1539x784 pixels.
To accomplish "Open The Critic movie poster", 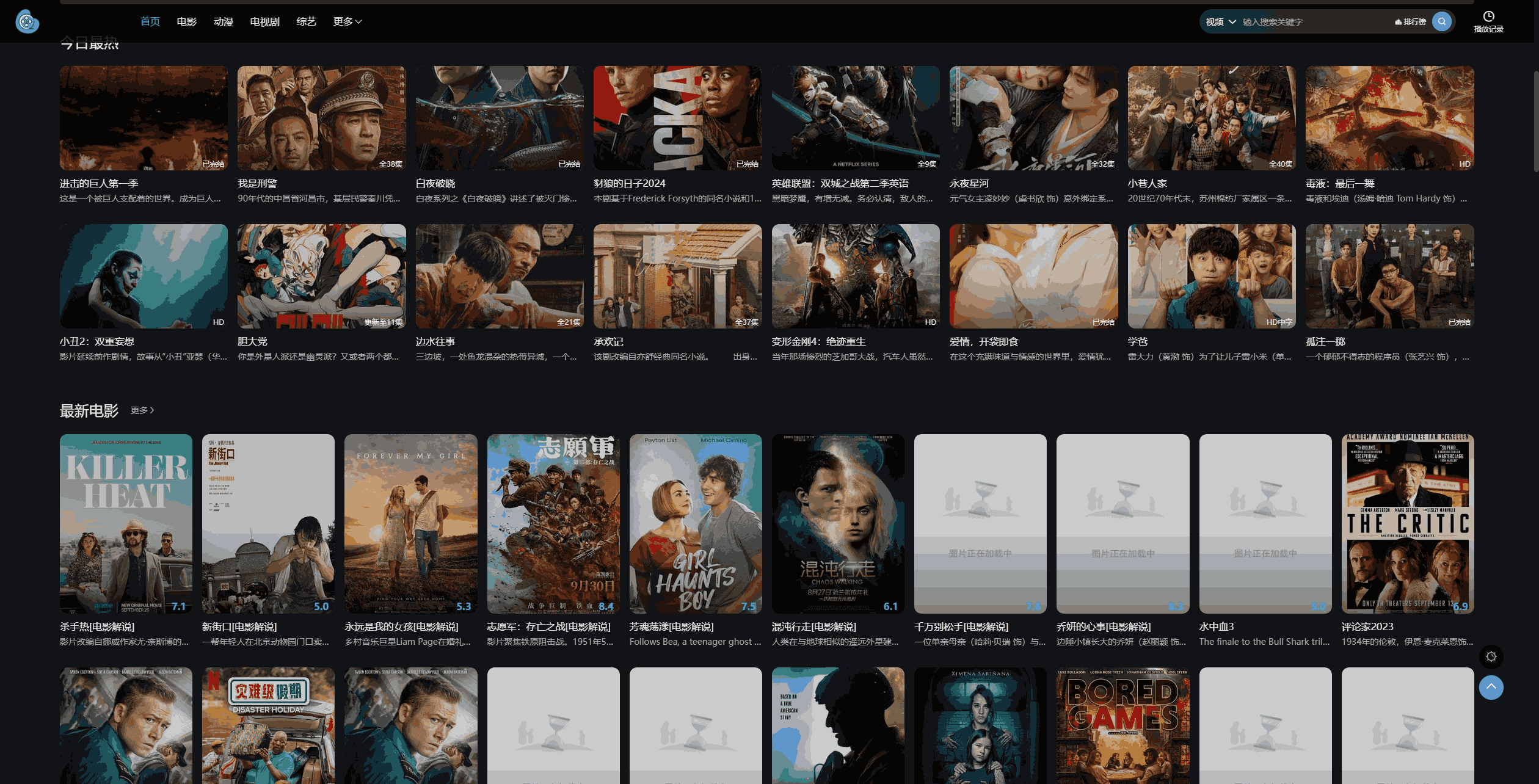I will pos(1408,524).
